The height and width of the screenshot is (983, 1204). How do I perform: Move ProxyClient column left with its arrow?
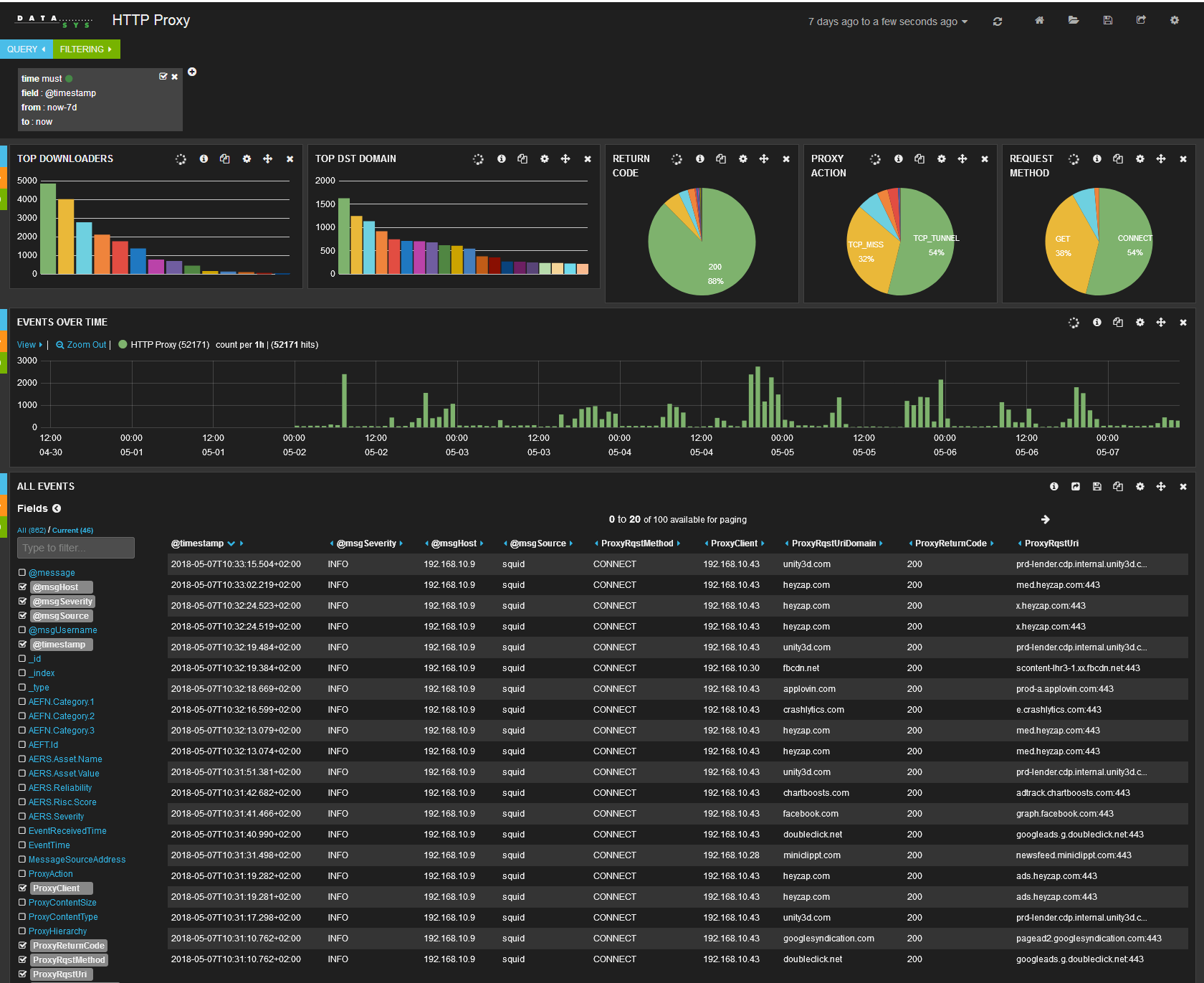pos(706,543)
